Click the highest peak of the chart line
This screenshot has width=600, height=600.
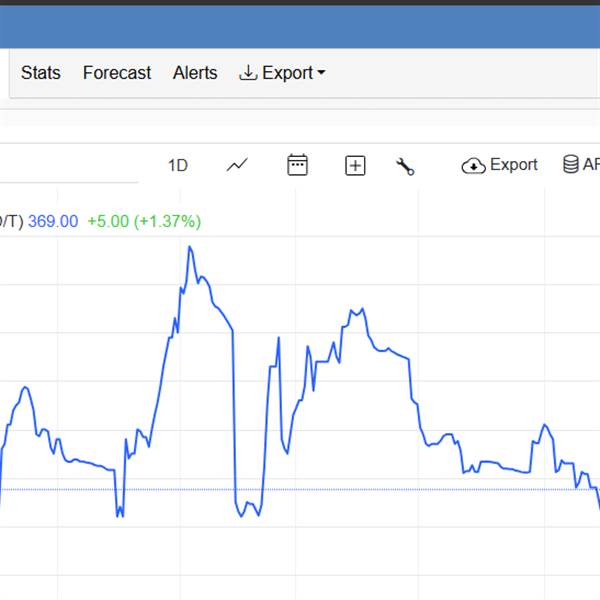[189, 247]
